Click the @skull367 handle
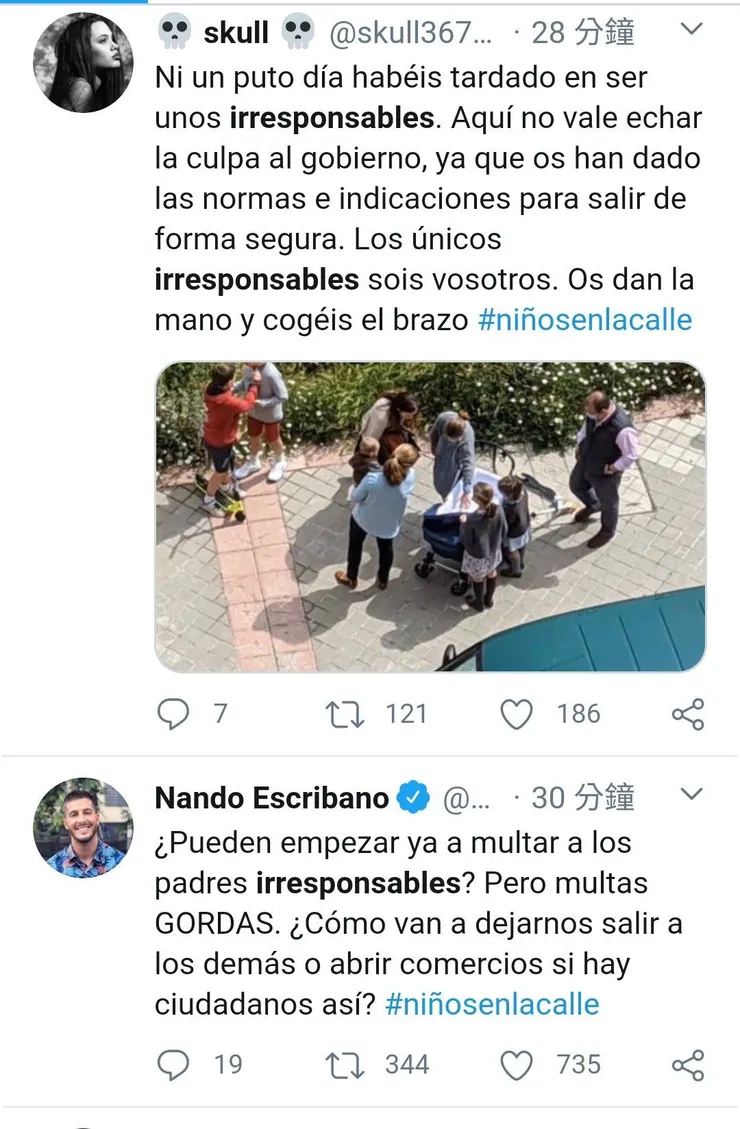The image size is (740, 1129). (412, 32)
